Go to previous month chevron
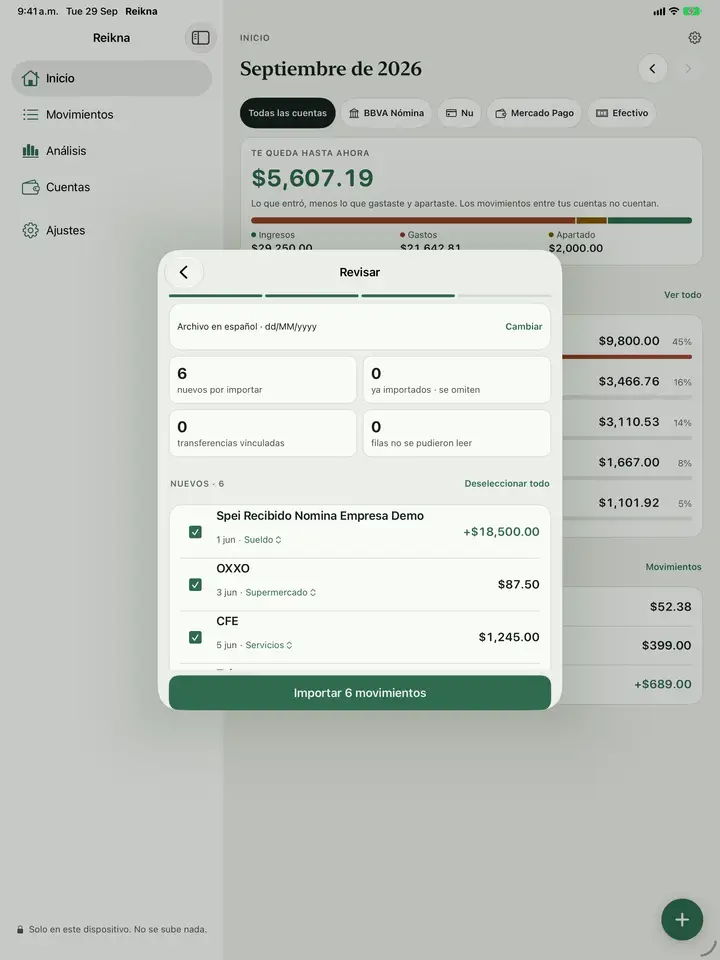The image size is (720, 960). coord(653,69)
